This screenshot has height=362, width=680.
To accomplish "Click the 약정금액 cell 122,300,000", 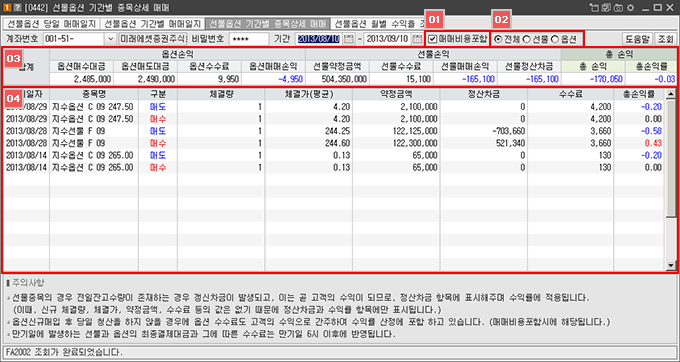I will click(x=396, y=143).
